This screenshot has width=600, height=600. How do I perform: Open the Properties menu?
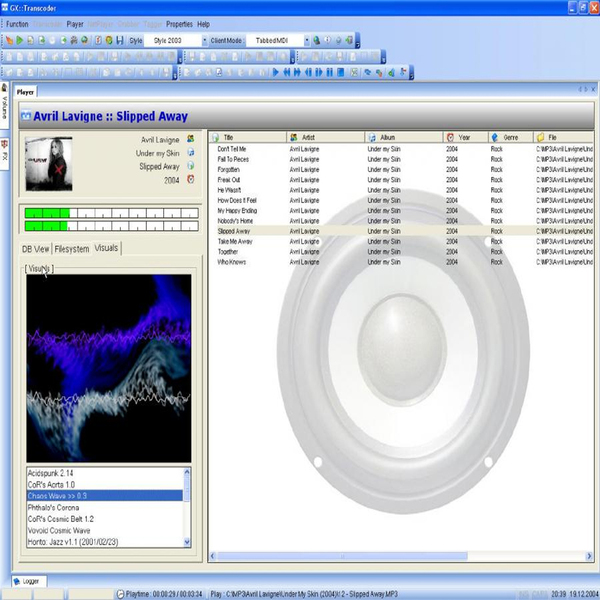pyautogui.click(x=179, y=24)
